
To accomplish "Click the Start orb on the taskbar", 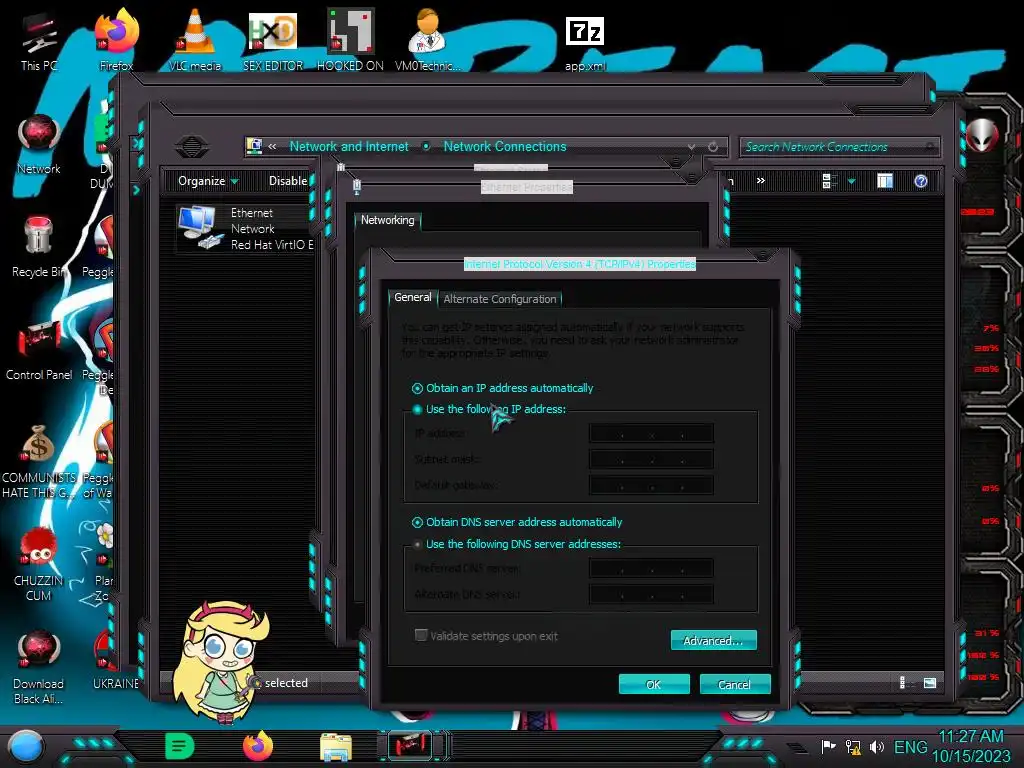I will pyautogui.click(x=26, y=746).
